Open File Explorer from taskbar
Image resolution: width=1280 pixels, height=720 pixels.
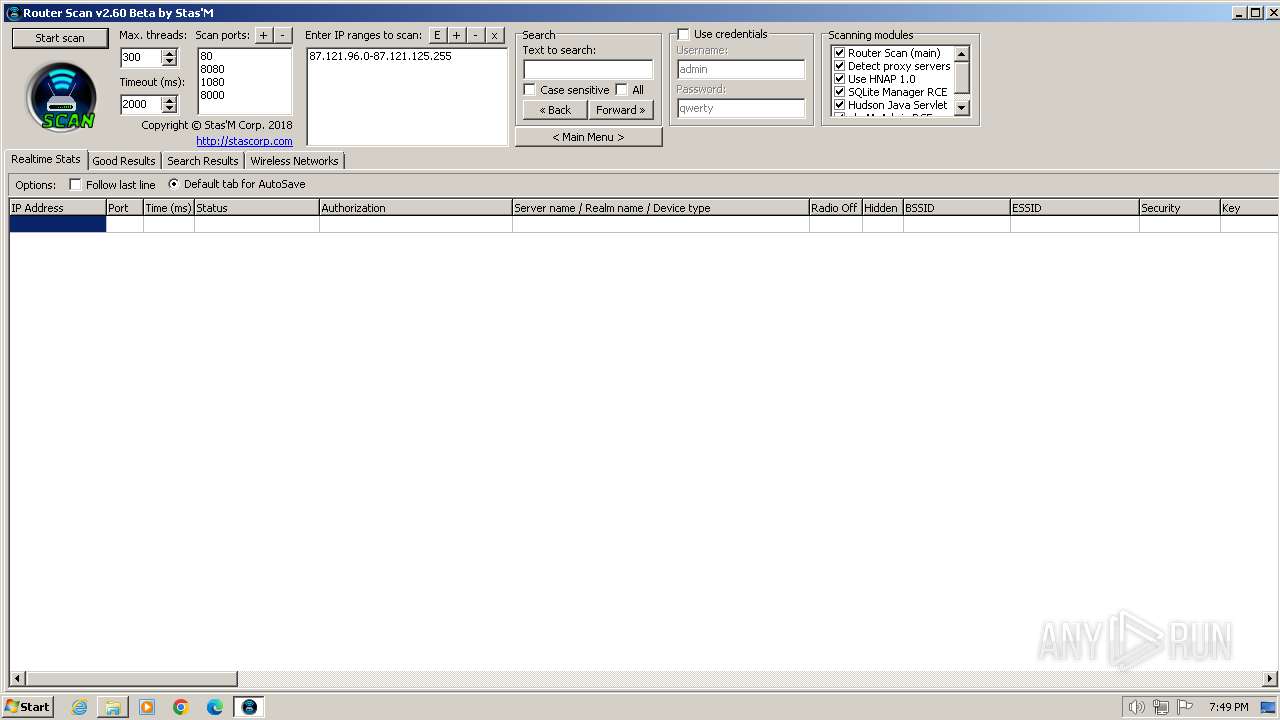[x=113, y=707]
